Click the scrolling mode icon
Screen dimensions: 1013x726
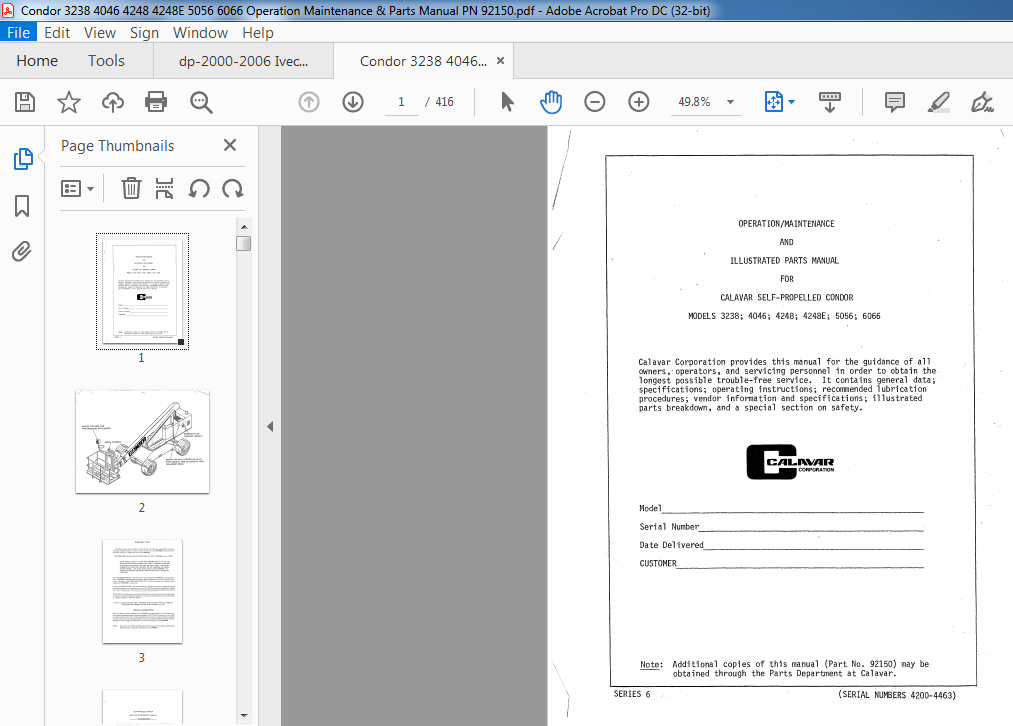click(830, 102)
